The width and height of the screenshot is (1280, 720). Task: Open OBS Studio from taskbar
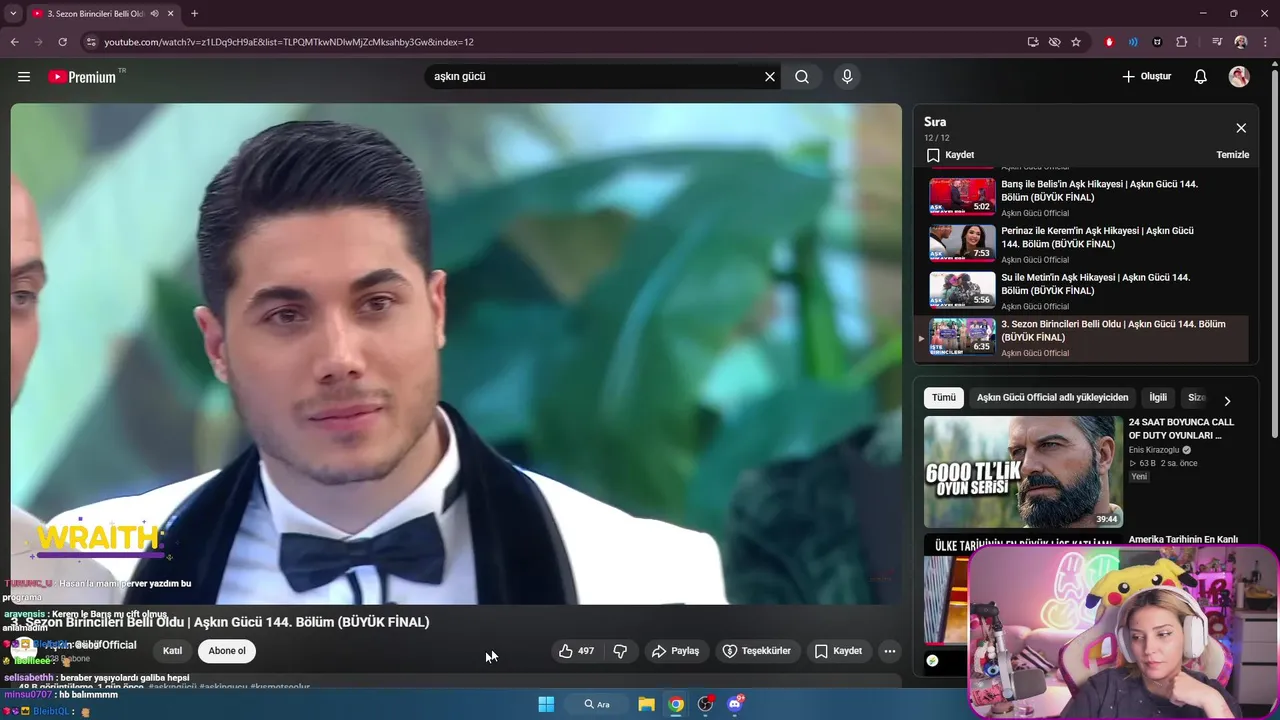[x=706, y=704]
